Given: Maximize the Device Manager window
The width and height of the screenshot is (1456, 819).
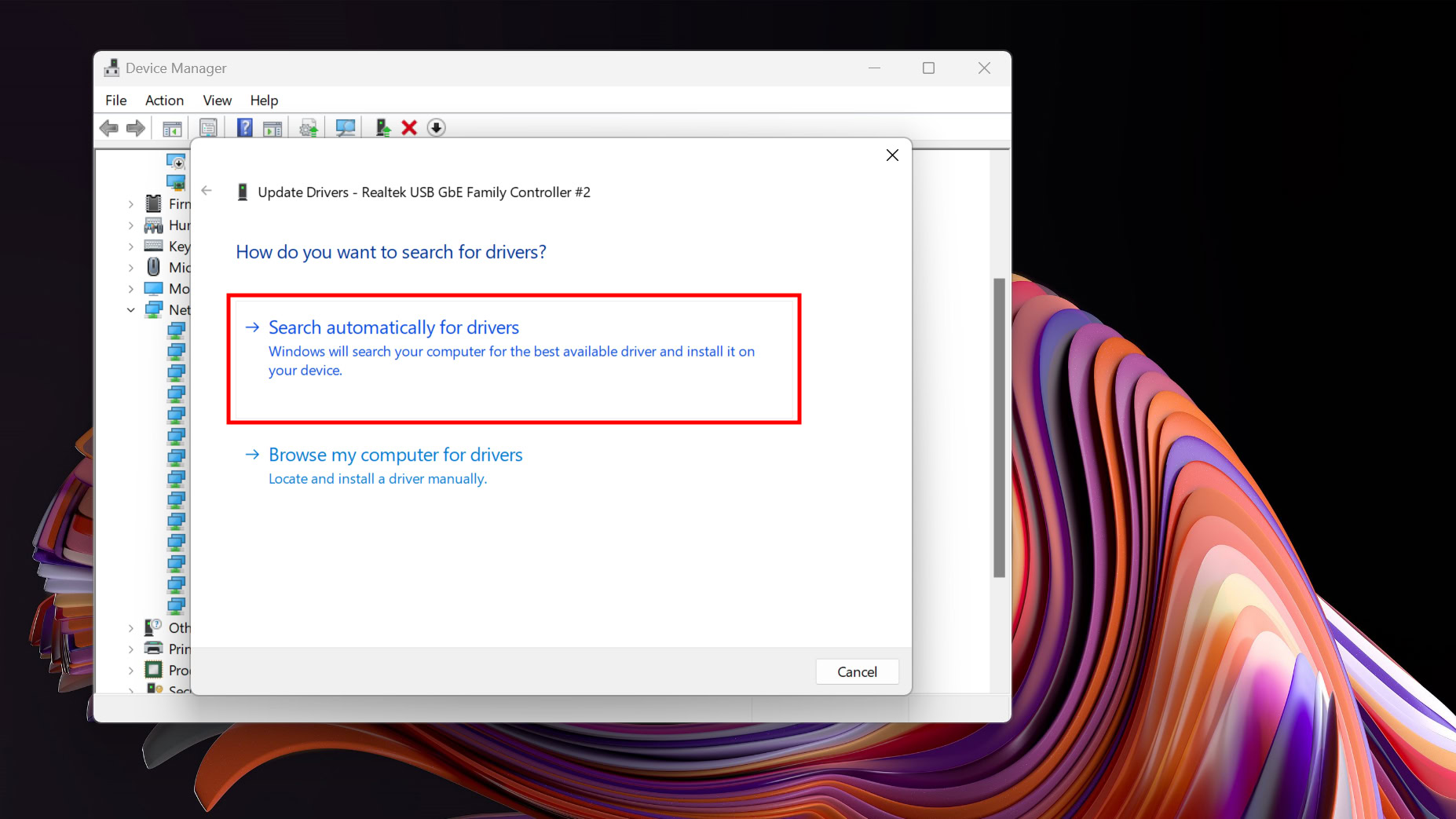Looking at the screenshot, I should coord(928,68).
